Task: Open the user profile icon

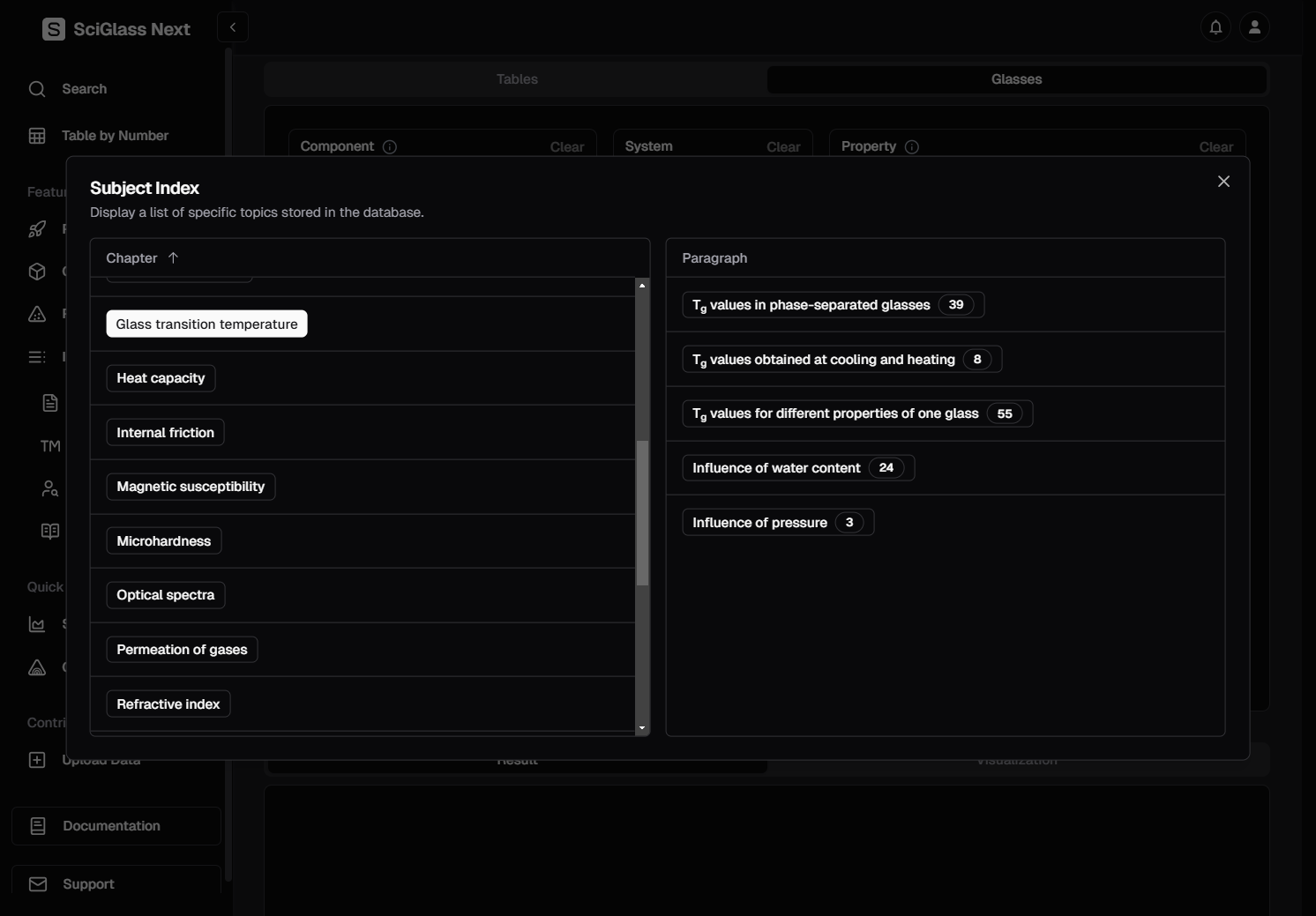Action: tap(1254, 27)
